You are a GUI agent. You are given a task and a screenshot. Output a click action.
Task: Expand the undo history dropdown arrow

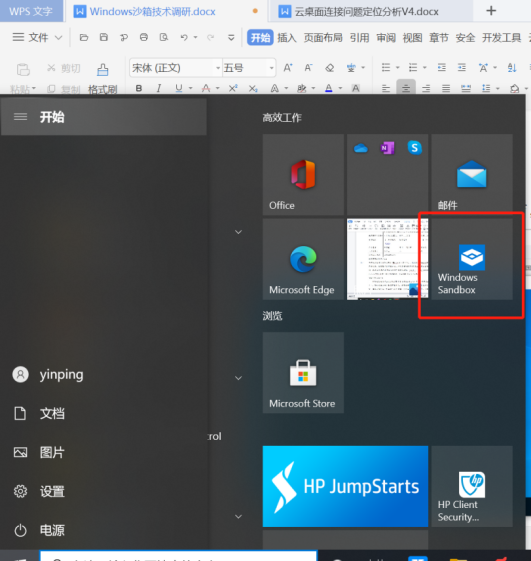click(x=195, y=37)
